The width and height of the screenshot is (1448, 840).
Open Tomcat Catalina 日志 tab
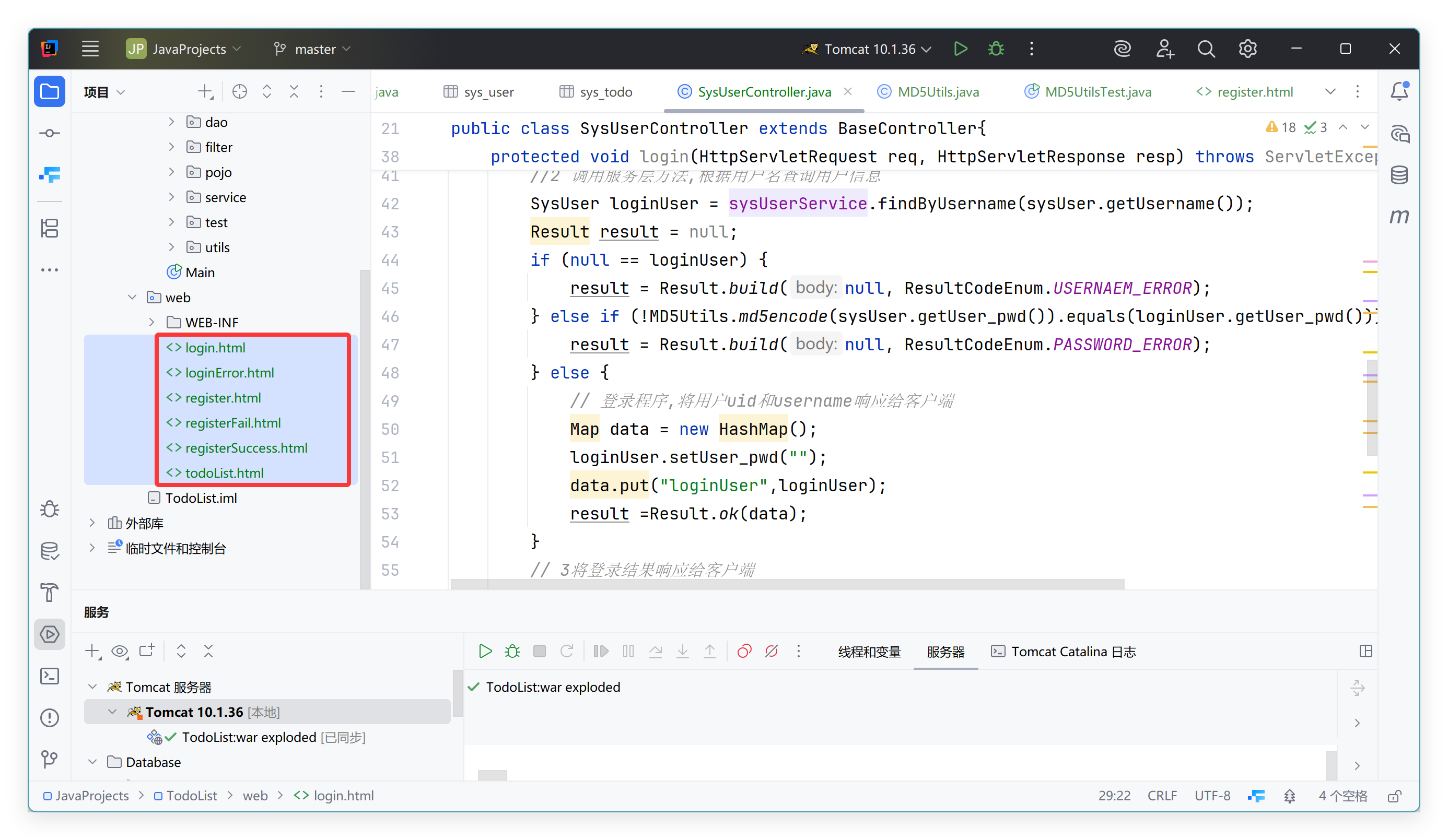coord(1064,652)
